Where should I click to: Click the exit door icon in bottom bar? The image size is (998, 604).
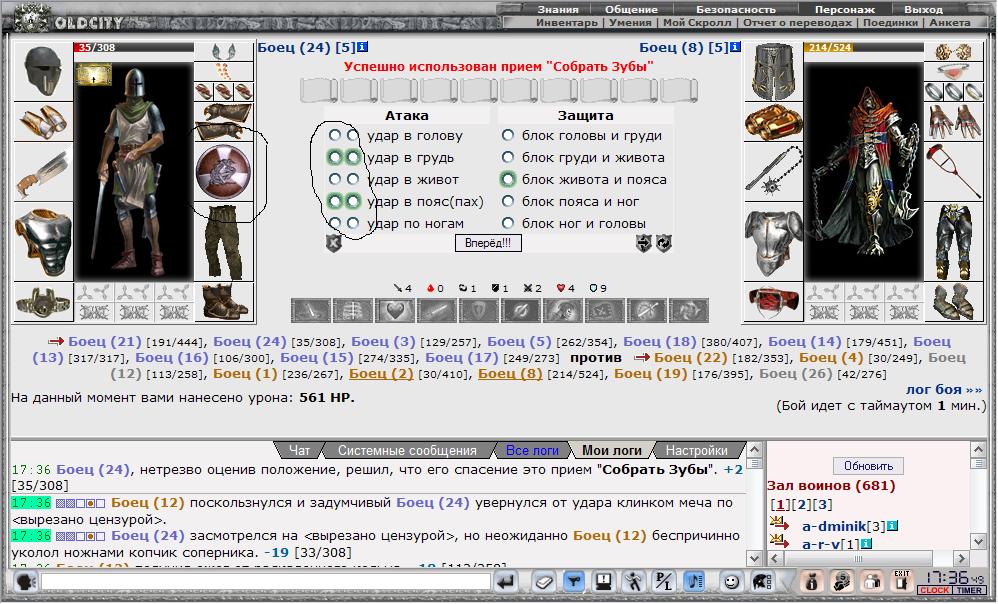click(x=903, y=581)
